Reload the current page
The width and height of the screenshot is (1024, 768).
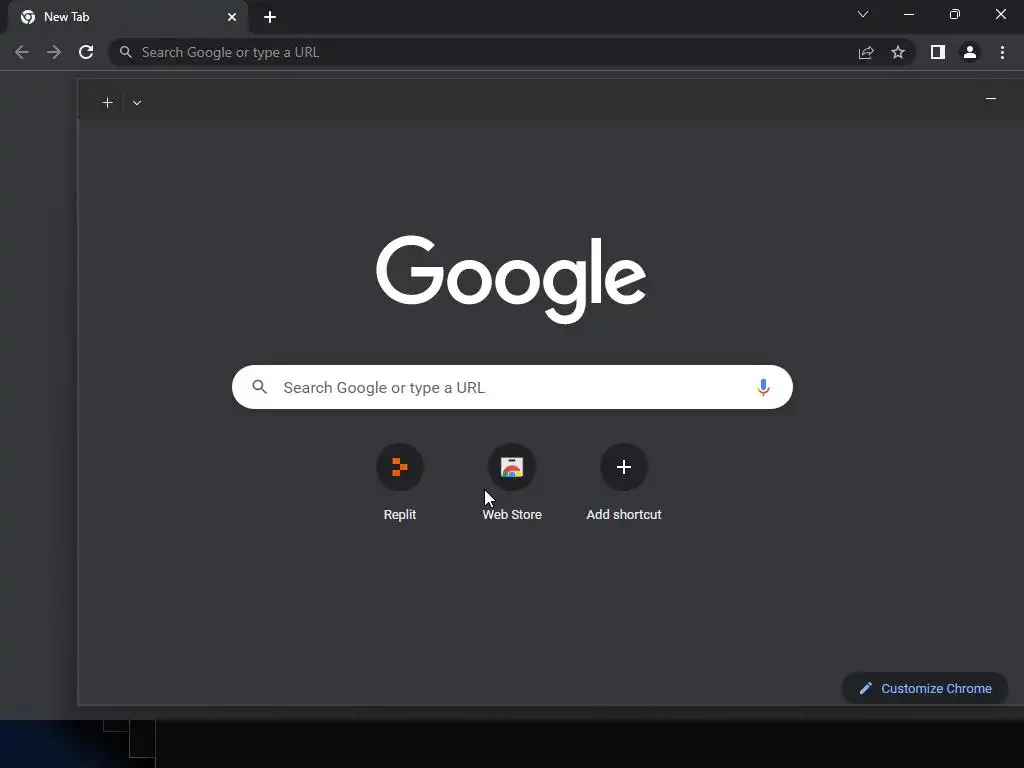tap(86, 52)
